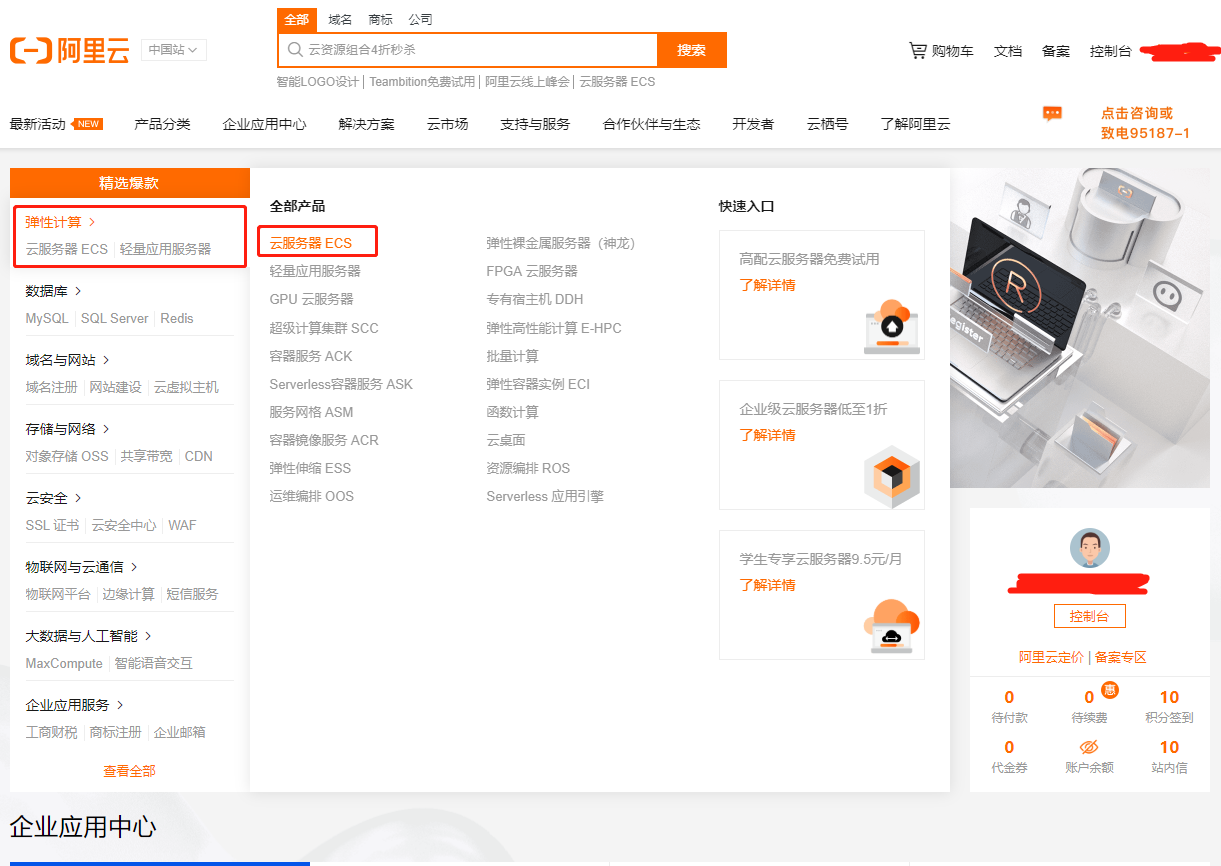Screen dimensions: 1221x866
Task: Open FPGA 云服务器 product
Action: [x=532, y=271]
